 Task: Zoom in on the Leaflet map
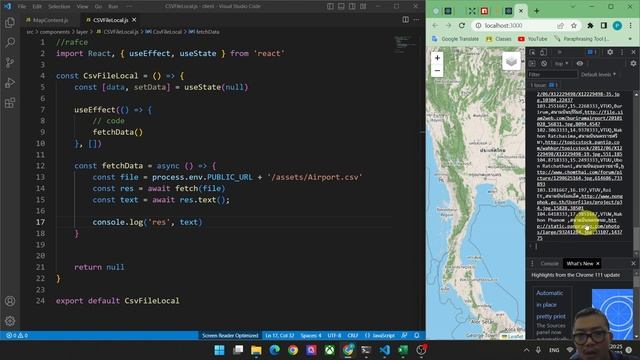(x=437, y=58)
